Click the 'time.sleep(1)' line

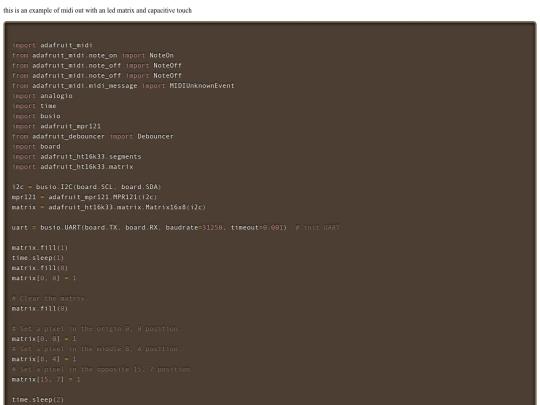click(x=38, y=258)
